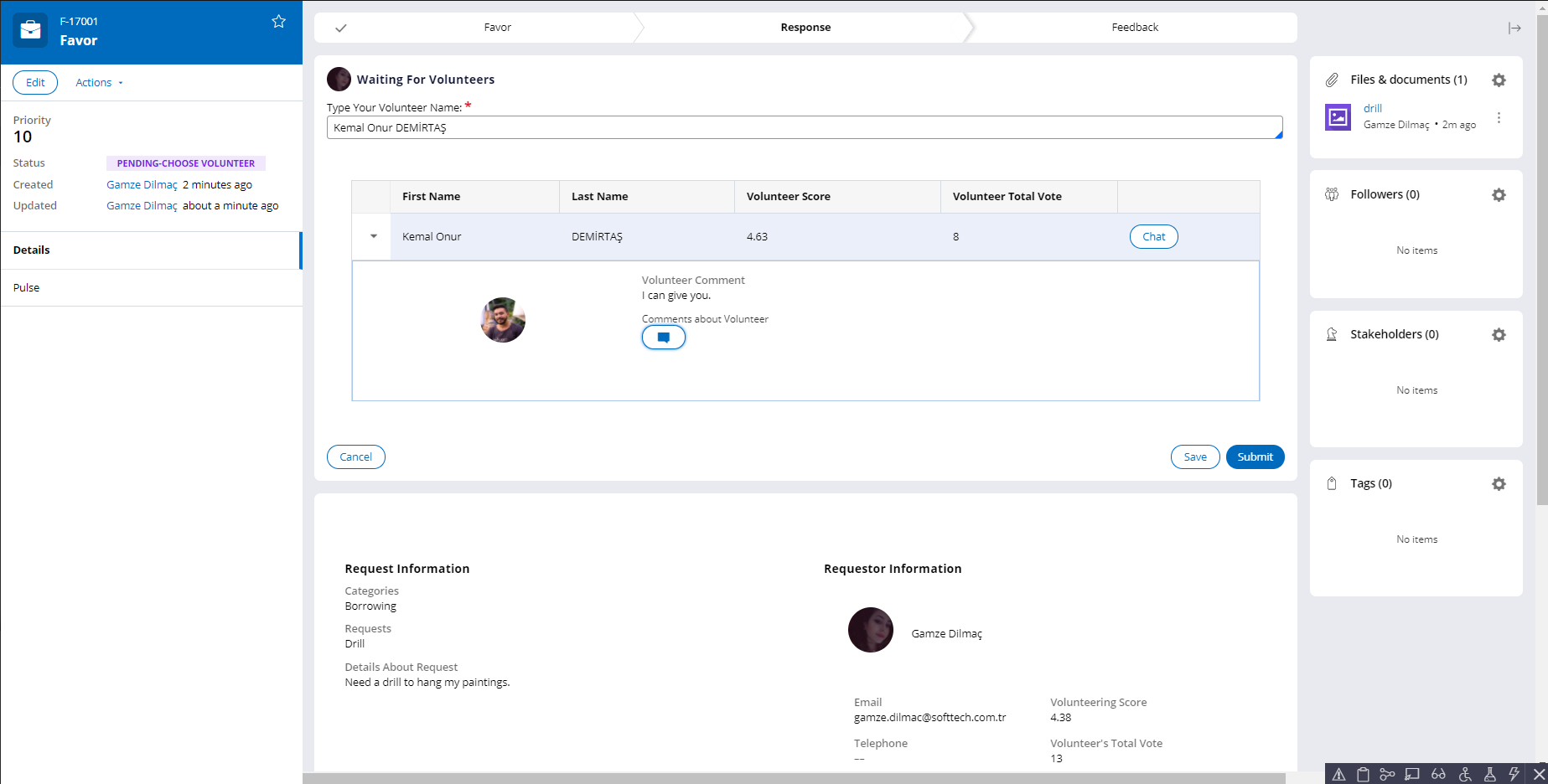This screenshot has width=1548, height=784.
Task: Open Live UI inspector in developer toolbar
Action: (1413, 774)
